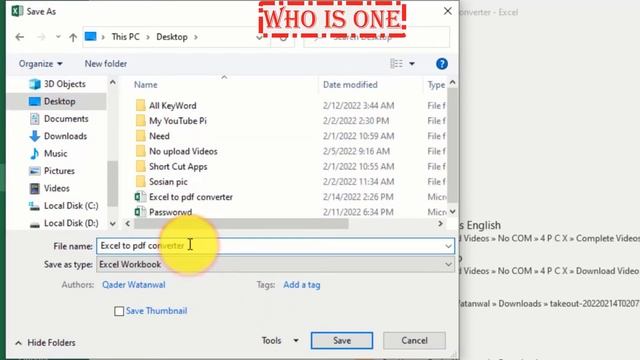Select the Short Cut Apps folder

tap(178, 167)
